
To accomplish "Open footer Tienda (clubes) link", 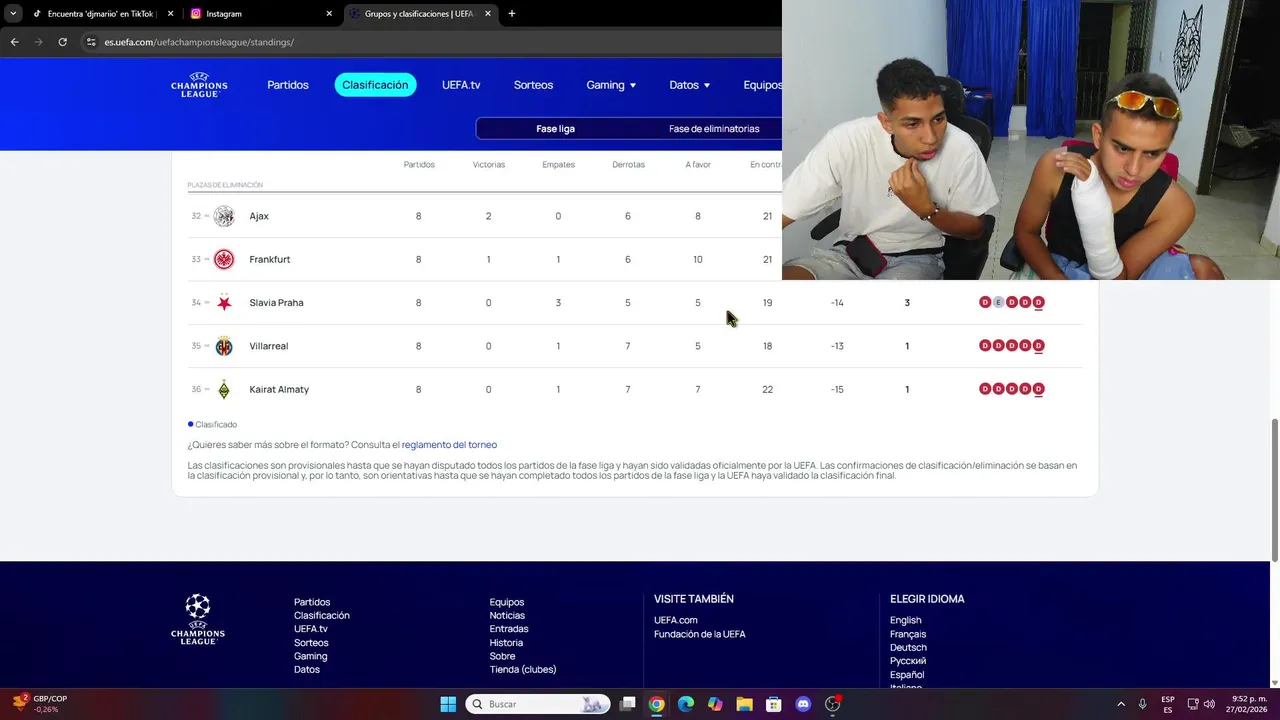I will point(523,669).
